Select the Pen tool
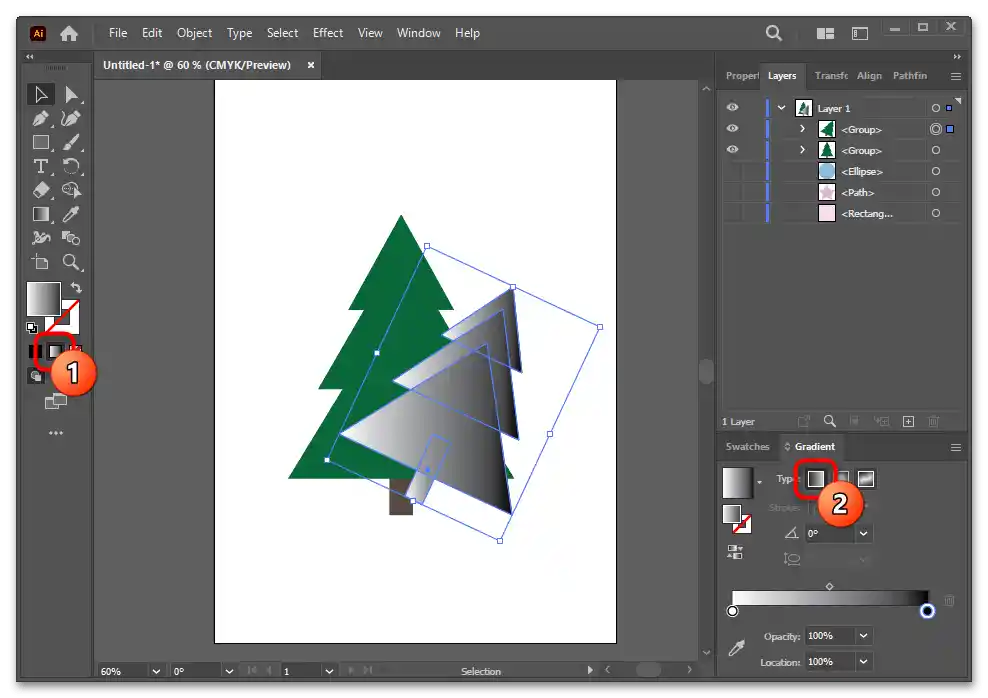Viewport: 988px width, 698px height. (x=41, y=119)
